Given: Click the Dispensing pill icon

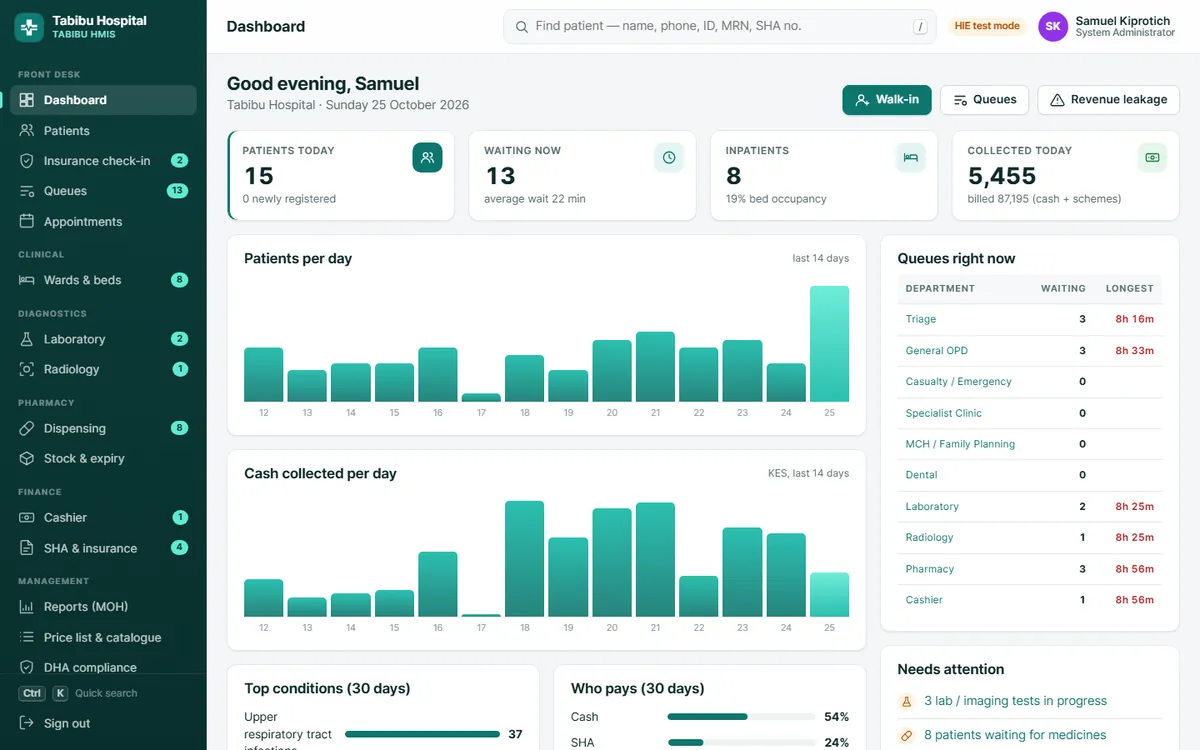Looking at the screenshot, I should pyautogui.click(x=27, y=428).
